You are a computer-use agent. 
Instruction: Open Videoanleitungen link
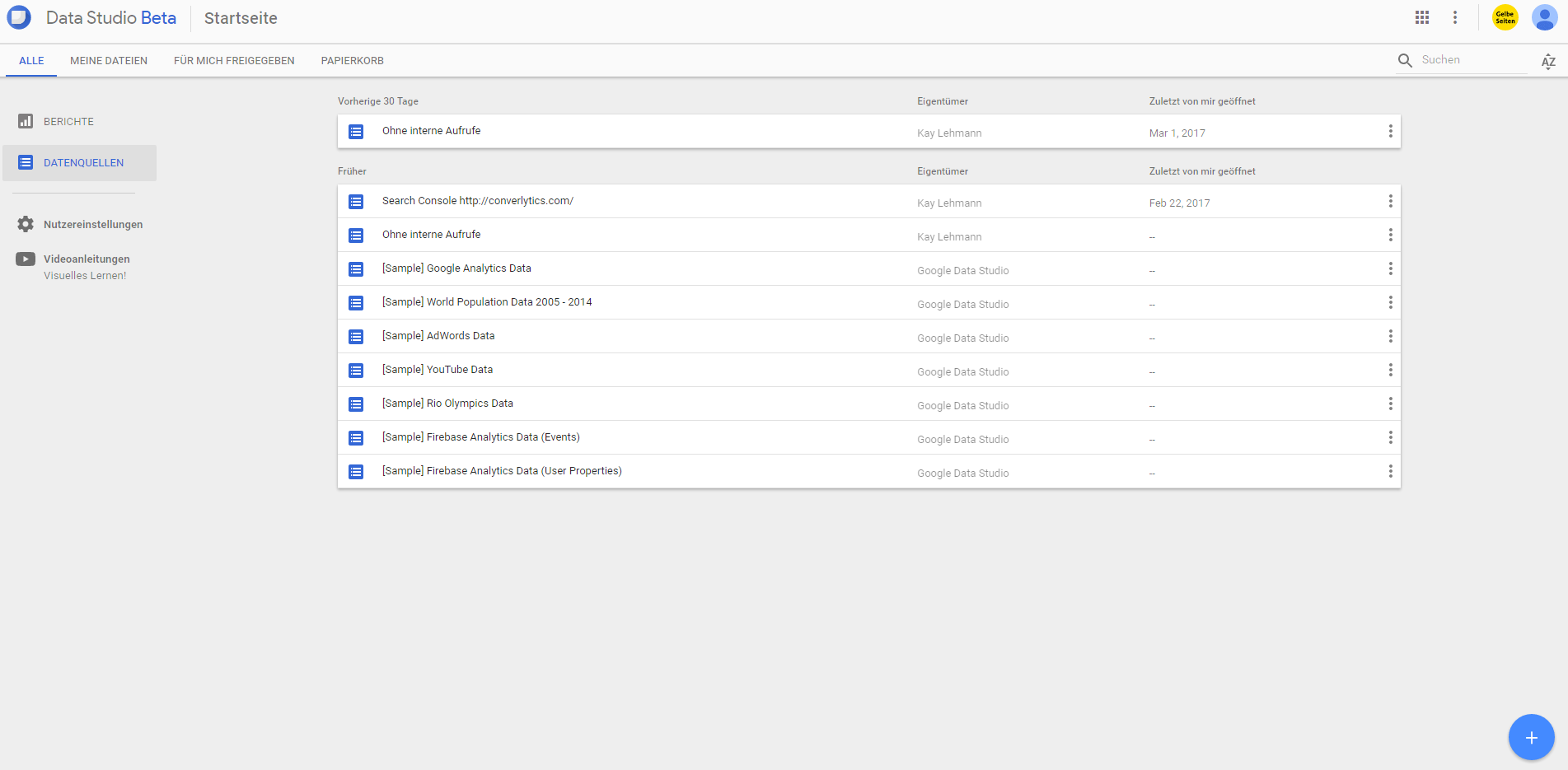tap(87, 259)
